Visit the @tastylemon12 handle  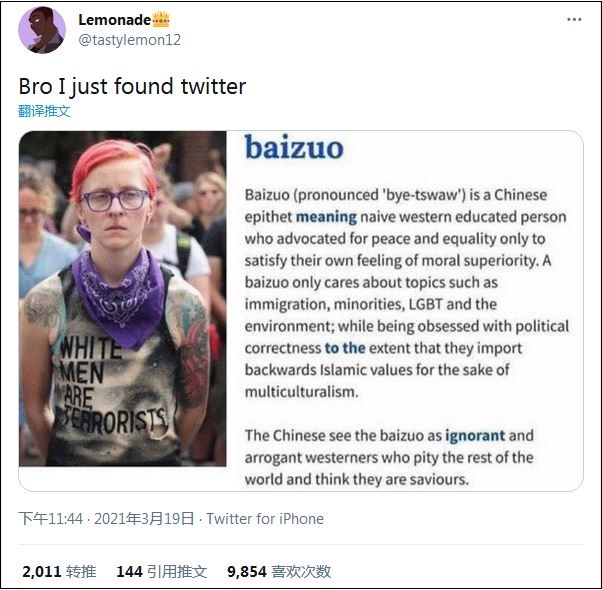(x=129, y=40)
